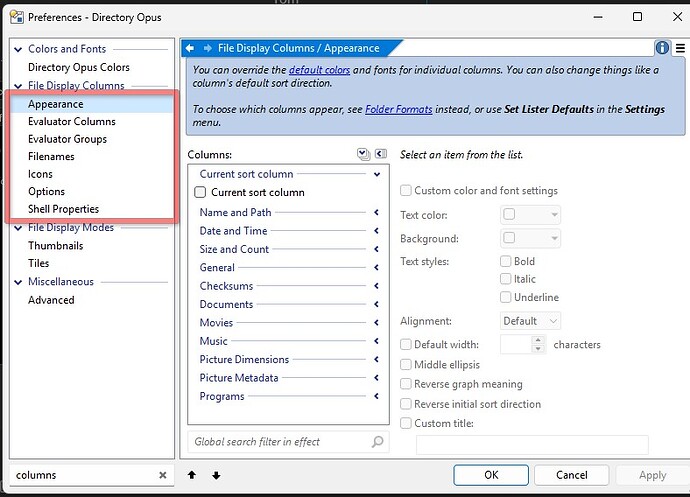Open the hamburger menu icon
Viewport: 690px width, 497px height.
(x=680, y=48)
